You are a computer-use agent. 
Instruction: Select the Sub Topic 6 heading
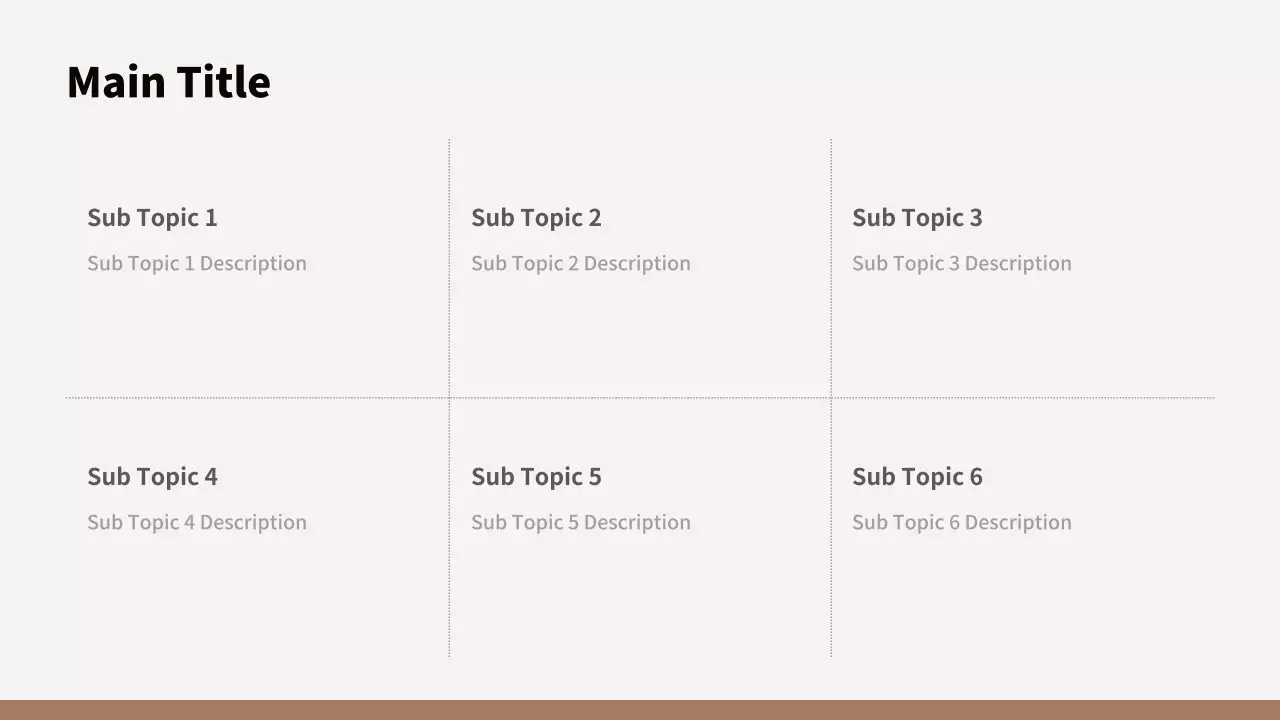tap(917, 477)
